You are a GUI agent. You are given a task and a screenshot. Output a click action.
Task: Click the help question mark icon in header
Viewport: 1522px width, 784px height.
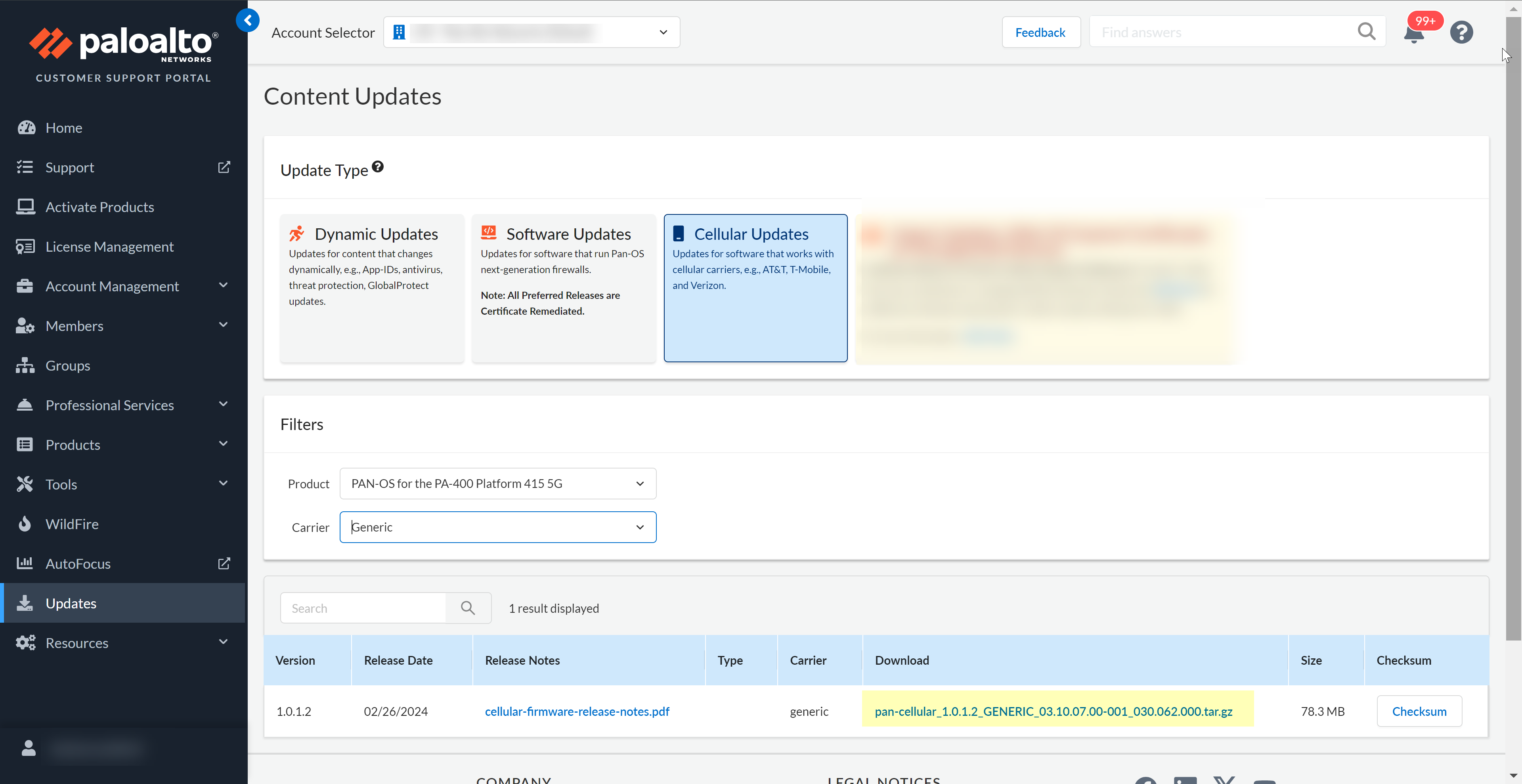click(1461, 33)
